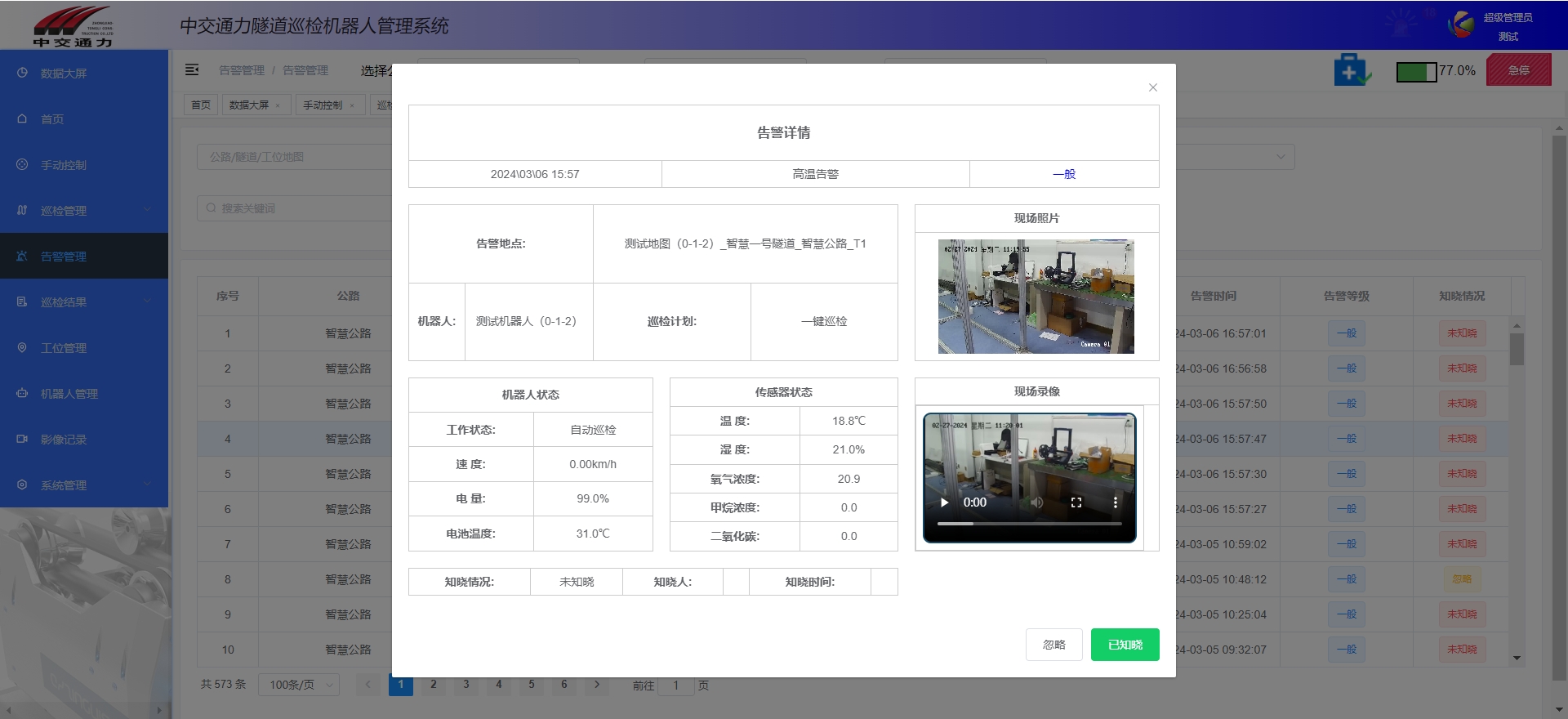Click the 前往 page number input
The image size is (1568, 719).
tap(676, 686)
